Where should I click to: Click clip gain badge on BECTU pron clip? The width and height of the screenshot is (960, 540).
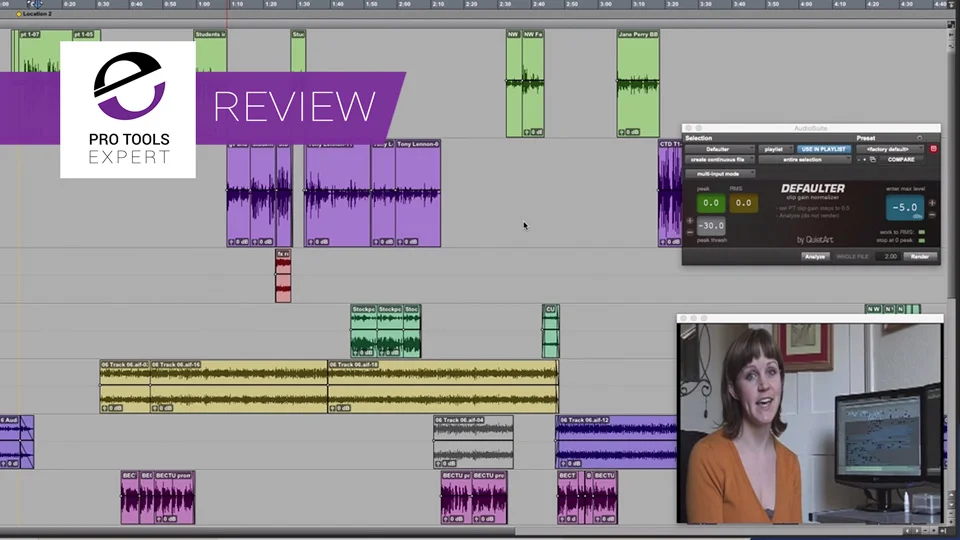[x=167, y=519]
